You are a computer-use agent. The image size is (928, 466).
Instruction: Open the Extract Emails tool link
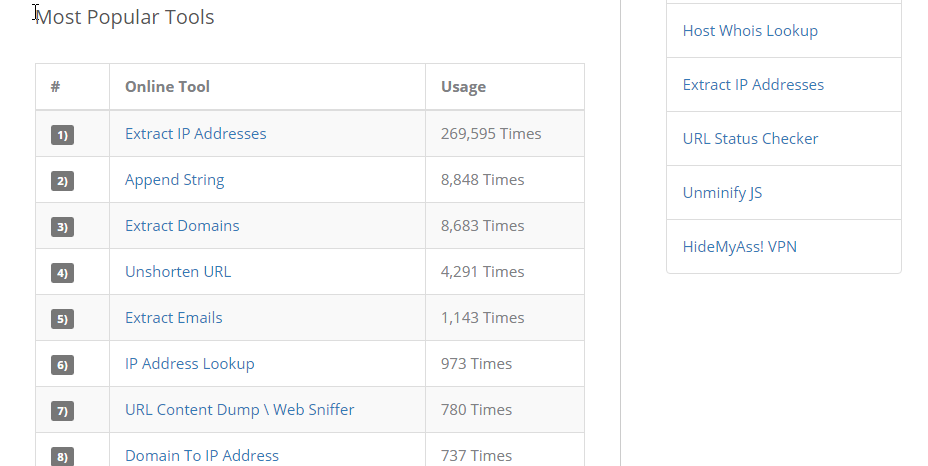pyautogui.click(x=173, y=318)
